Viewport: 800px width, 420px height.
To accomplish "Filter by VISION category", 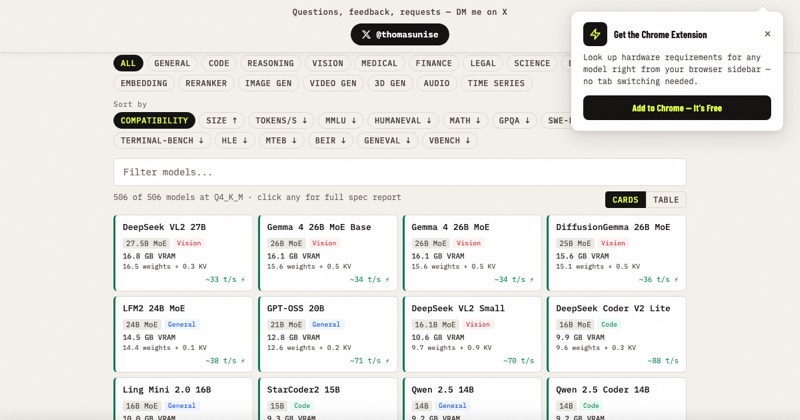I will coord(328,63).
